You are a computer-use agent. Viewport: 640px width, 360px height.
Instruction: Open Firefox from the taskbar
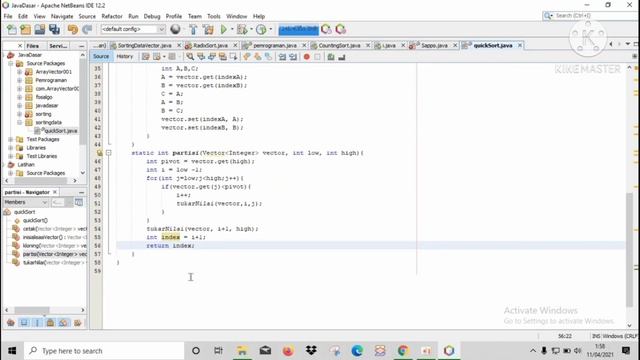pyautogui.click(x=288, y=351)
